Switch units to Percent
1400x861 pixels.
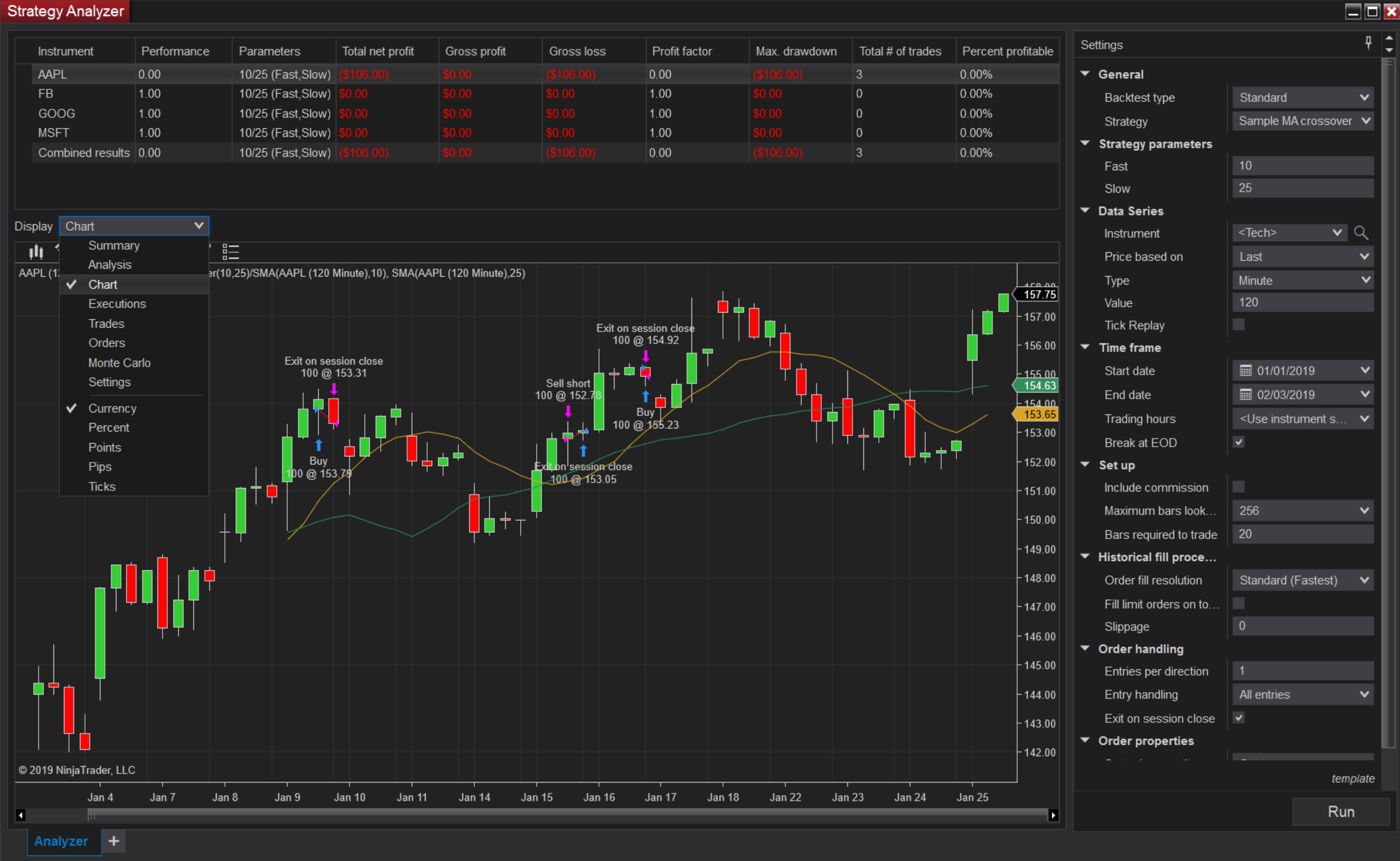134,428
